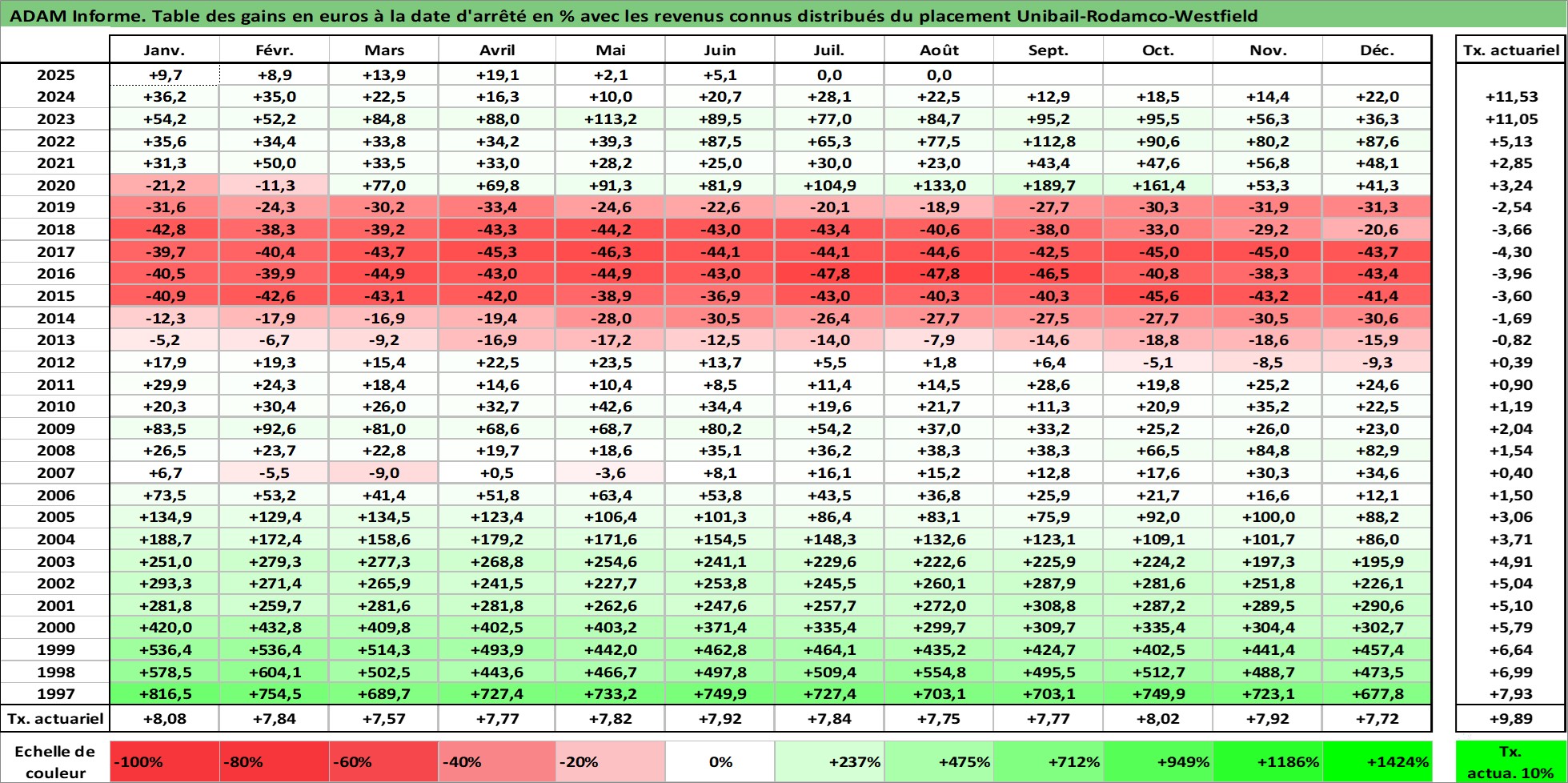Select the 2020 year row label
This screenshot has height=783, width=1568.
coord(55,185)
